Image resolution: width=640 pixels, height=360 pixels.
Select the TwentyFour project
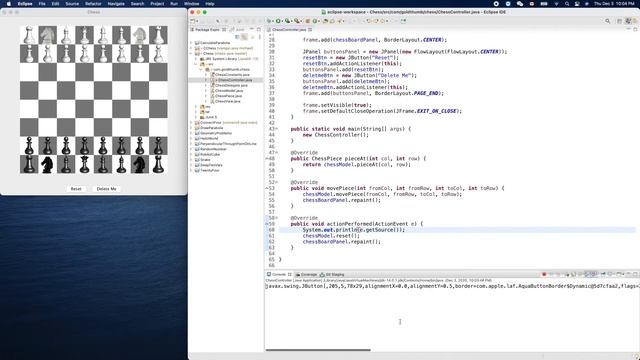click(x=210, y=170)
